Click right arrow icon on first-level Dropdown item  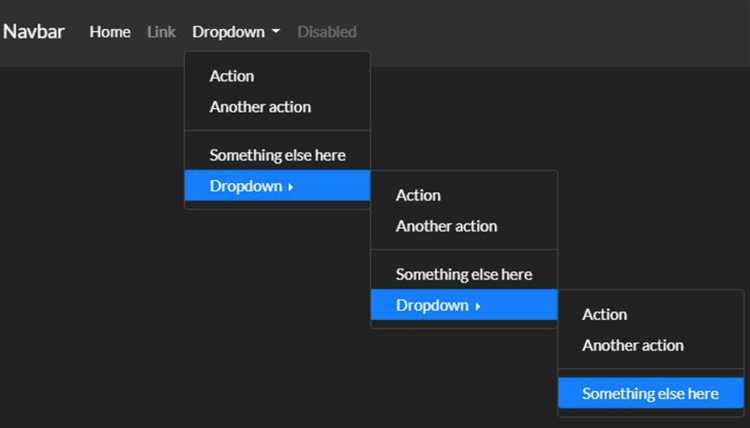coord(290,187)
